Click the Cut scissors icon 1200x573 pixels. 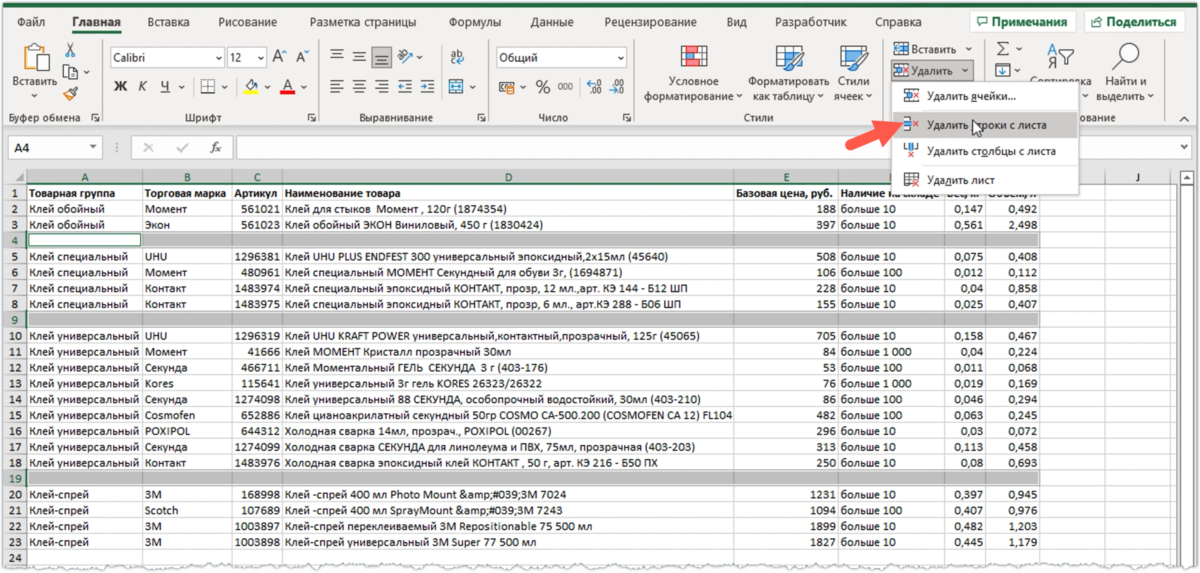tap(70, 49)
